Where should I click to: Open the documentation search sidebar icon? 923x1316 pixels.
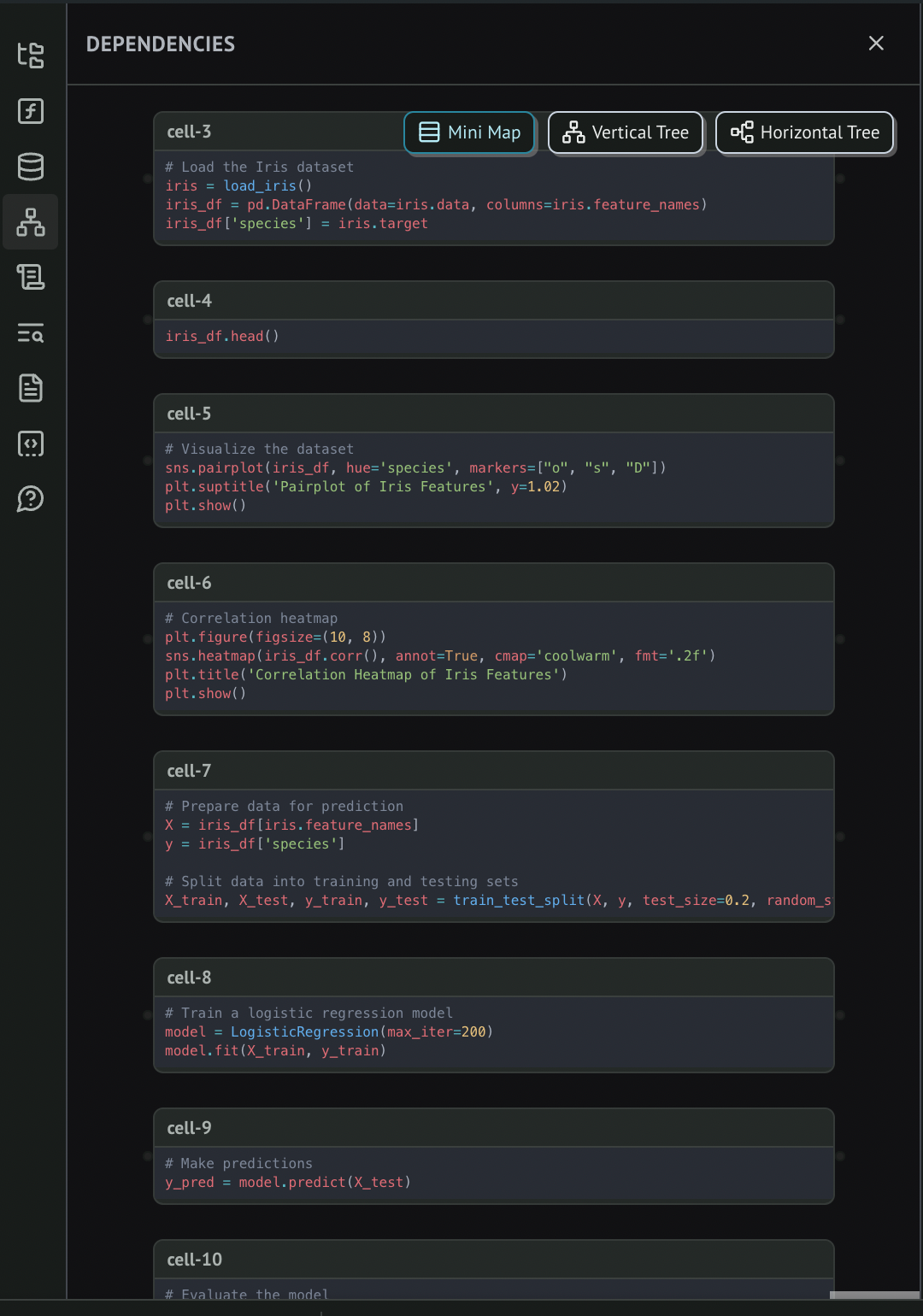point(31,333)
